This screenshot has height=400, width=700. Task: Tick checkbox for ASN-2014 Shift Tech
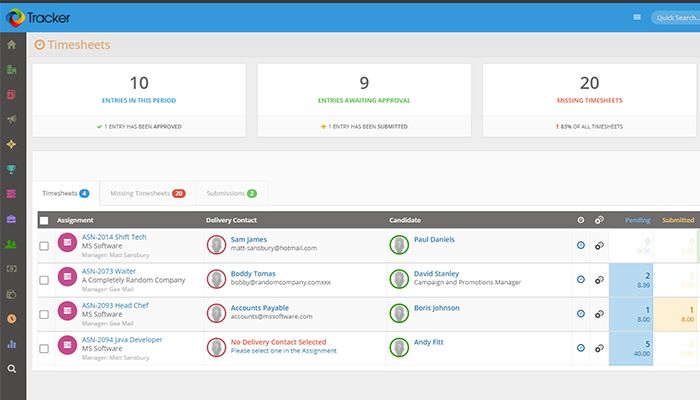tap(44, 246)
